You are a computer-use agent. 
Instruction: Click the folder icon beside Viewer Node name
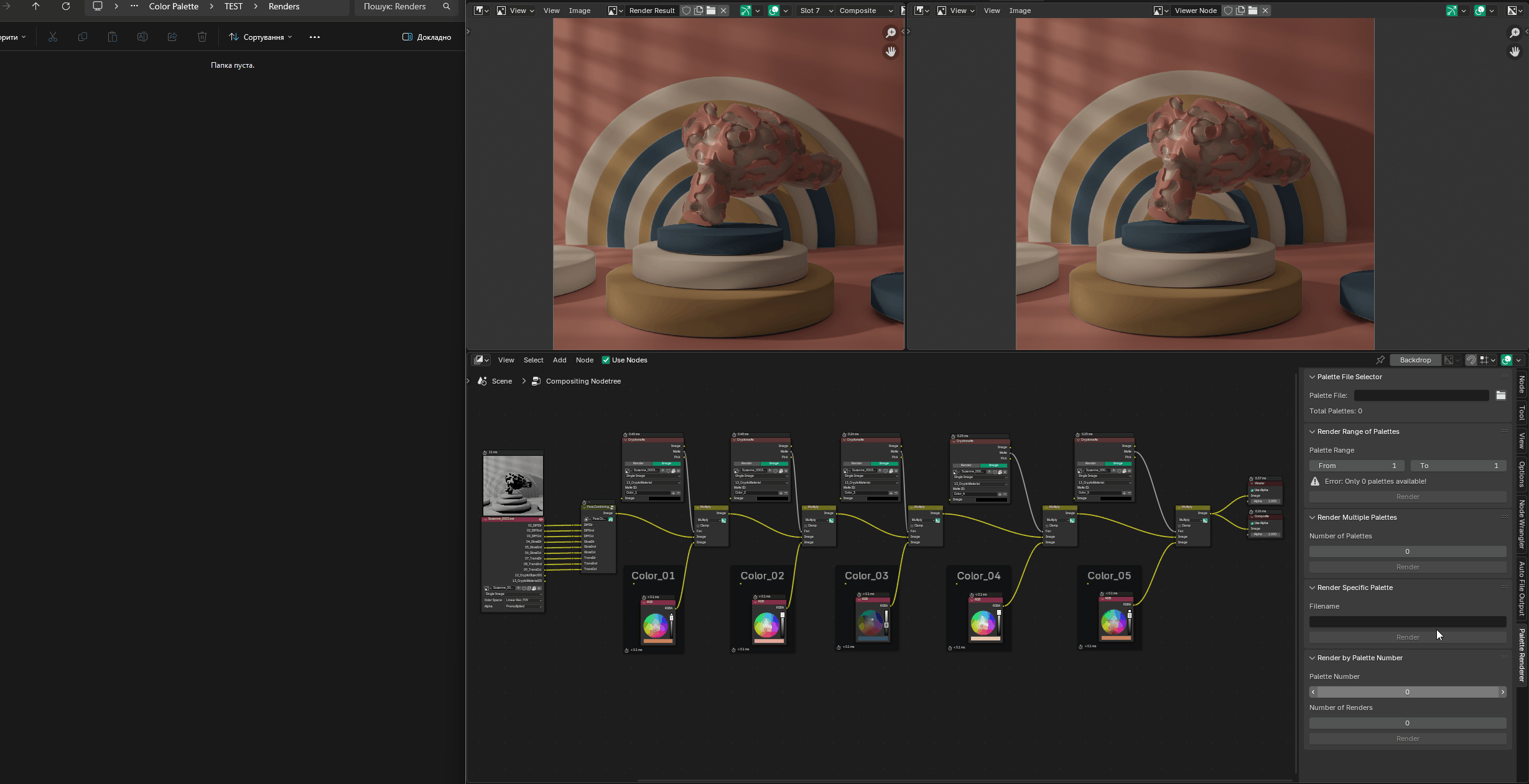(1253, 11)
